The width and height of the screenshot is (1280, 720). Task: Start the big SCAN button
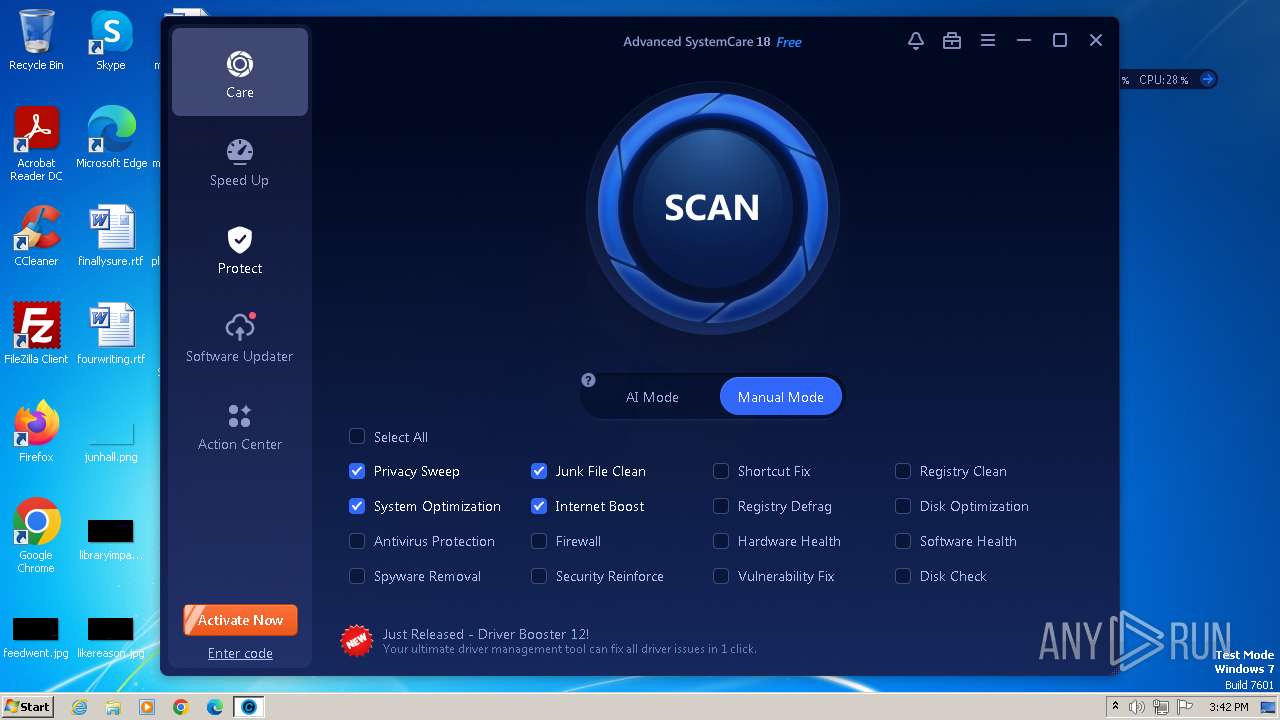712,208
